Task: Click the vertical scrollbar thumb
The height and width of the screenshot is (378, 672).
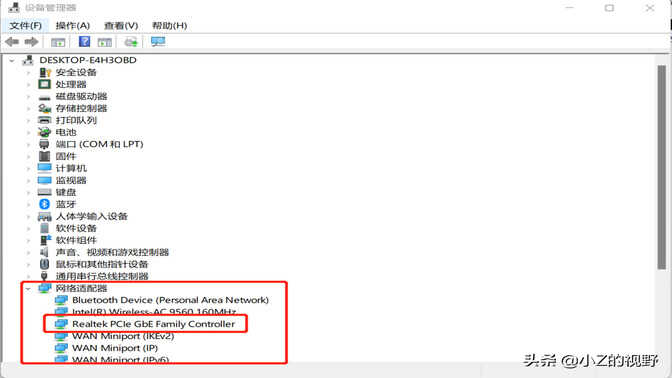Action: click(x=662, y=168)
